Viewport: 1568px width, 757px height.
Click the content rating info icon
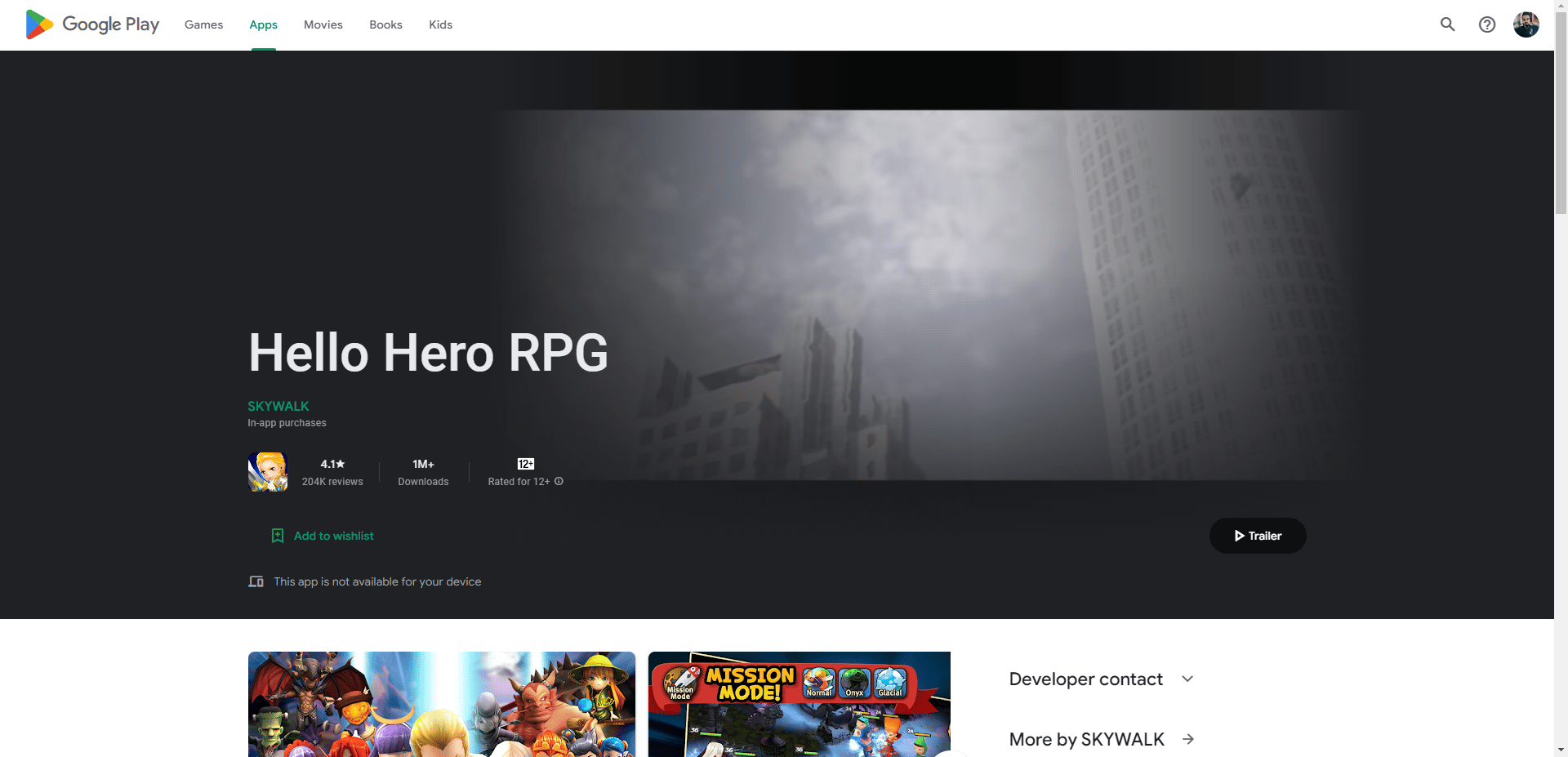559,481
